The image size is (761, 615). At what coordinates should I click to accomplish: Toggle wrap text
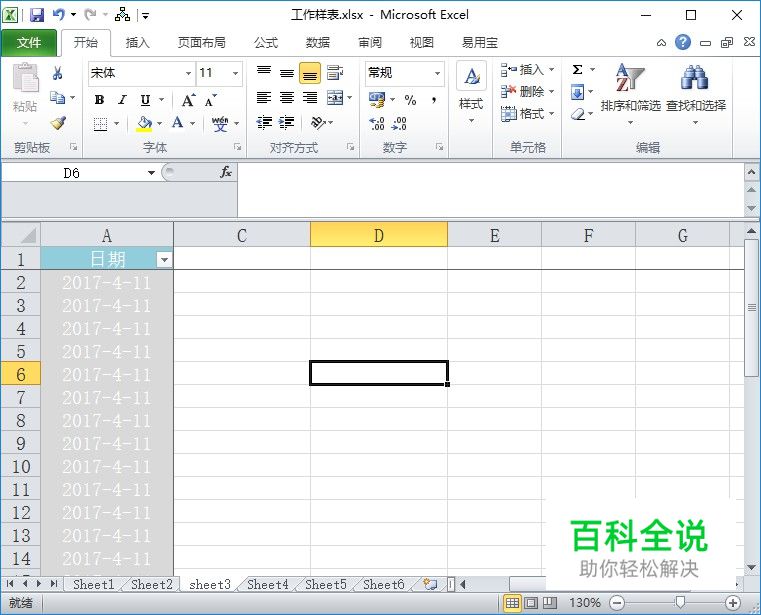coord(334,73)
